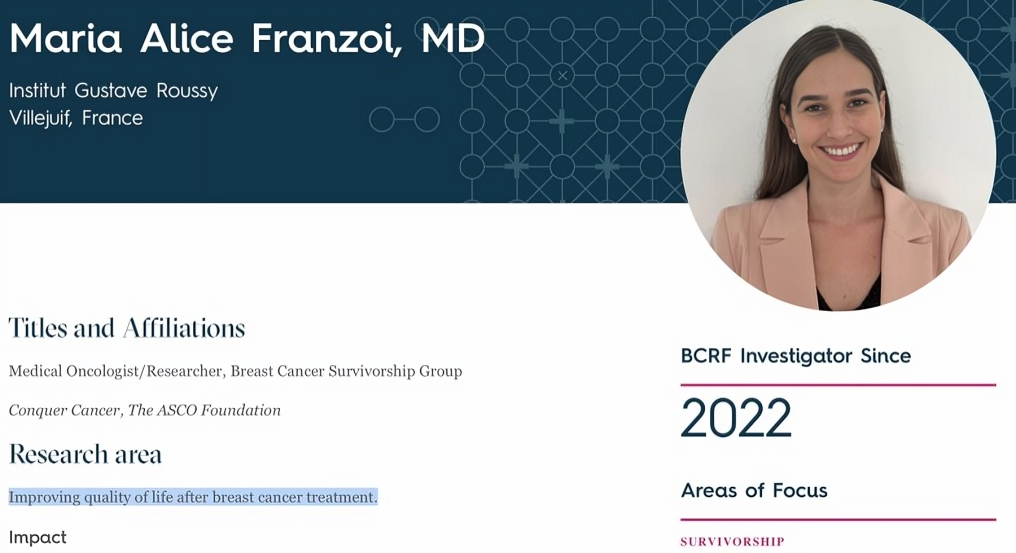Click the circled X icon in banner pattern
1016x553 pixels.
tap(562, 75)
